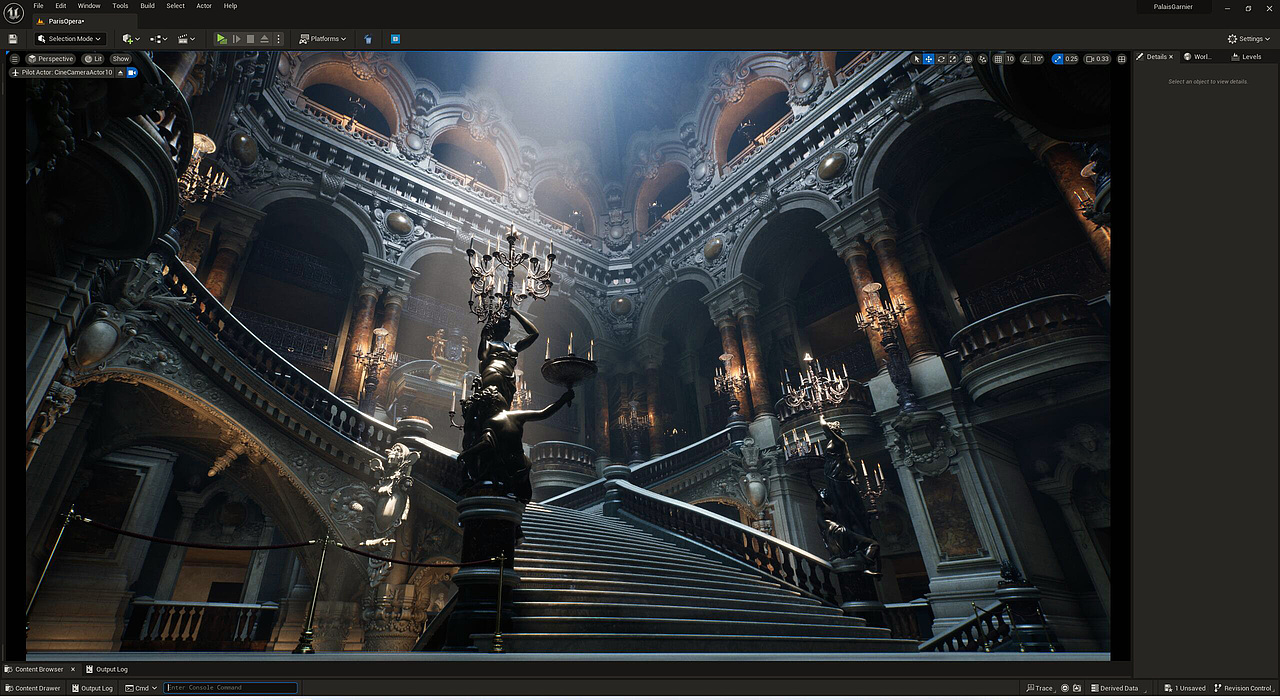Toggle grid snapping icon

[998, 59]
